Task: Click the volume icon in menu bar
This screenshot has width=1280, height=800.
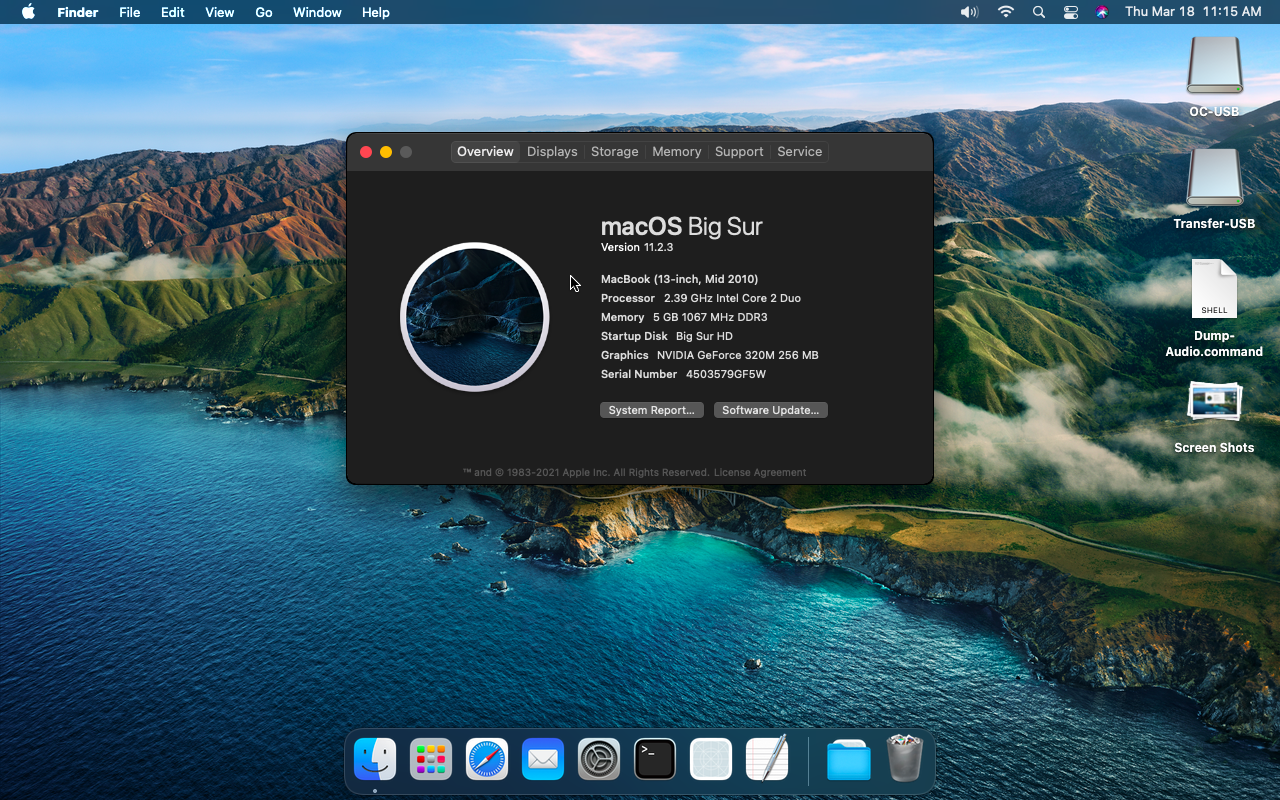Action: click(969, 12)
